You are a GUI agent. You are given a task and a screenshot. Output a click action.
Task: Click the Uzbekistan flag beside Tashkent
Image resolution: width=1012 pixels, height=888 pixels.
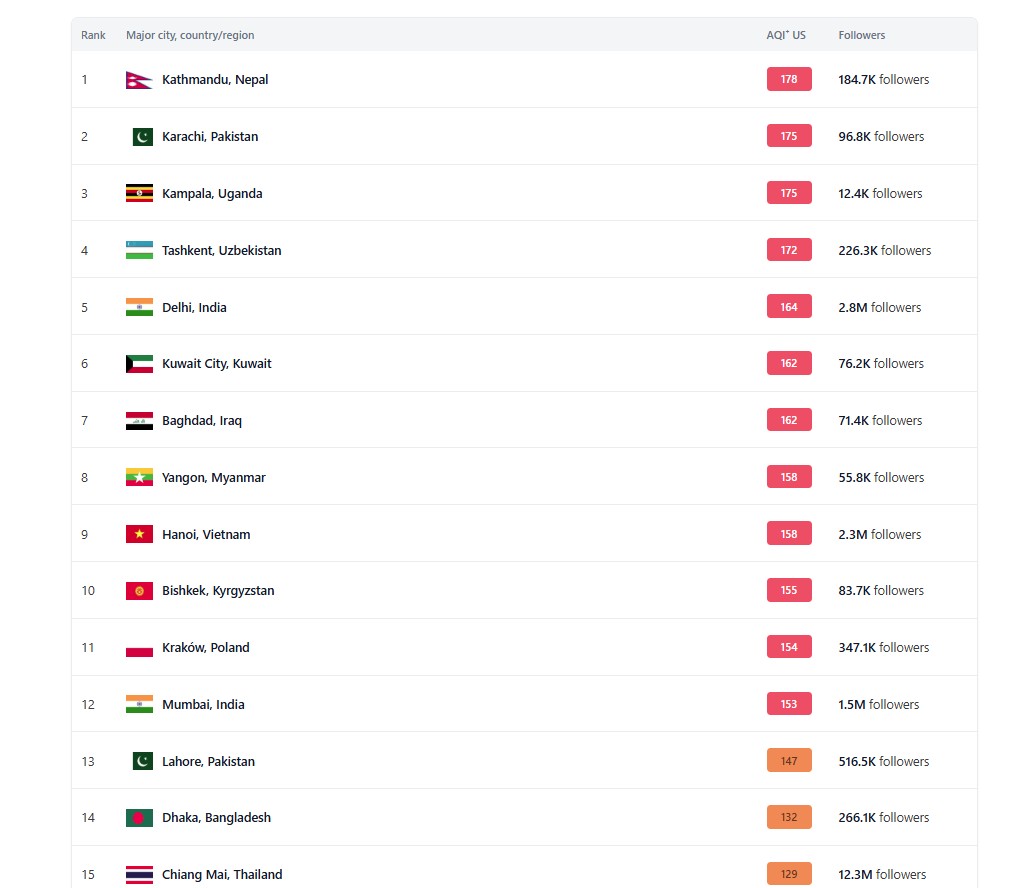click(139, 250)
